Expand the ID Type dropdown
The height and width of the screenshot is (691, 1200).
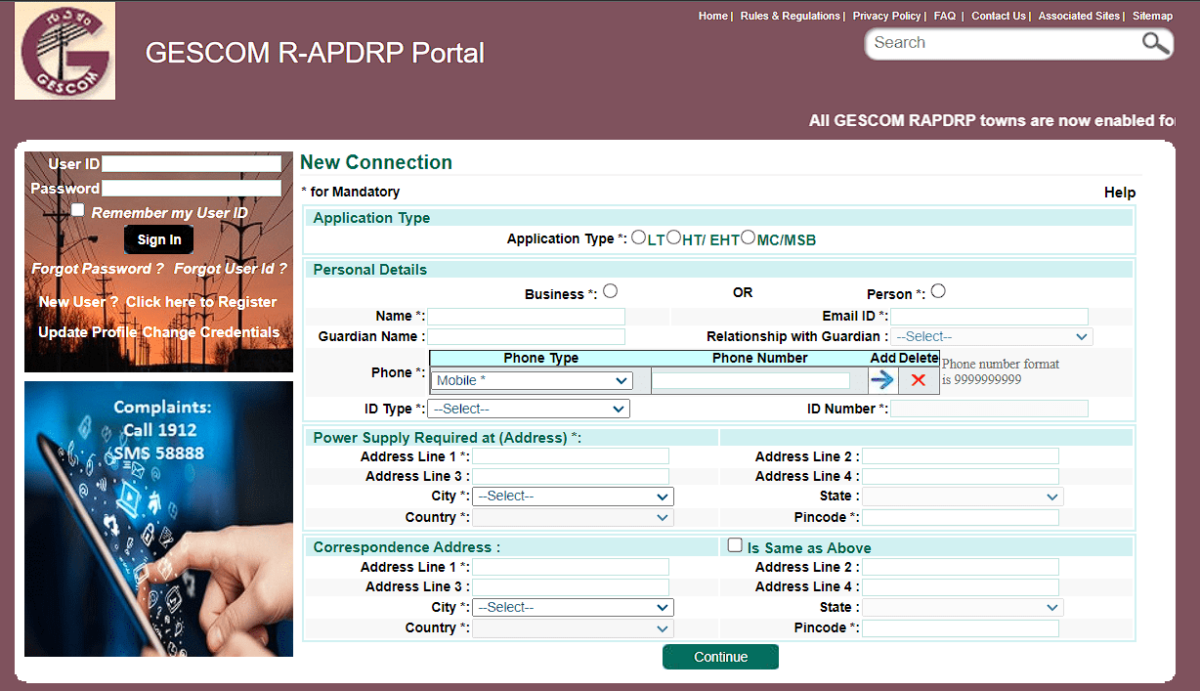pyautogui.click(x=528, y=409)
